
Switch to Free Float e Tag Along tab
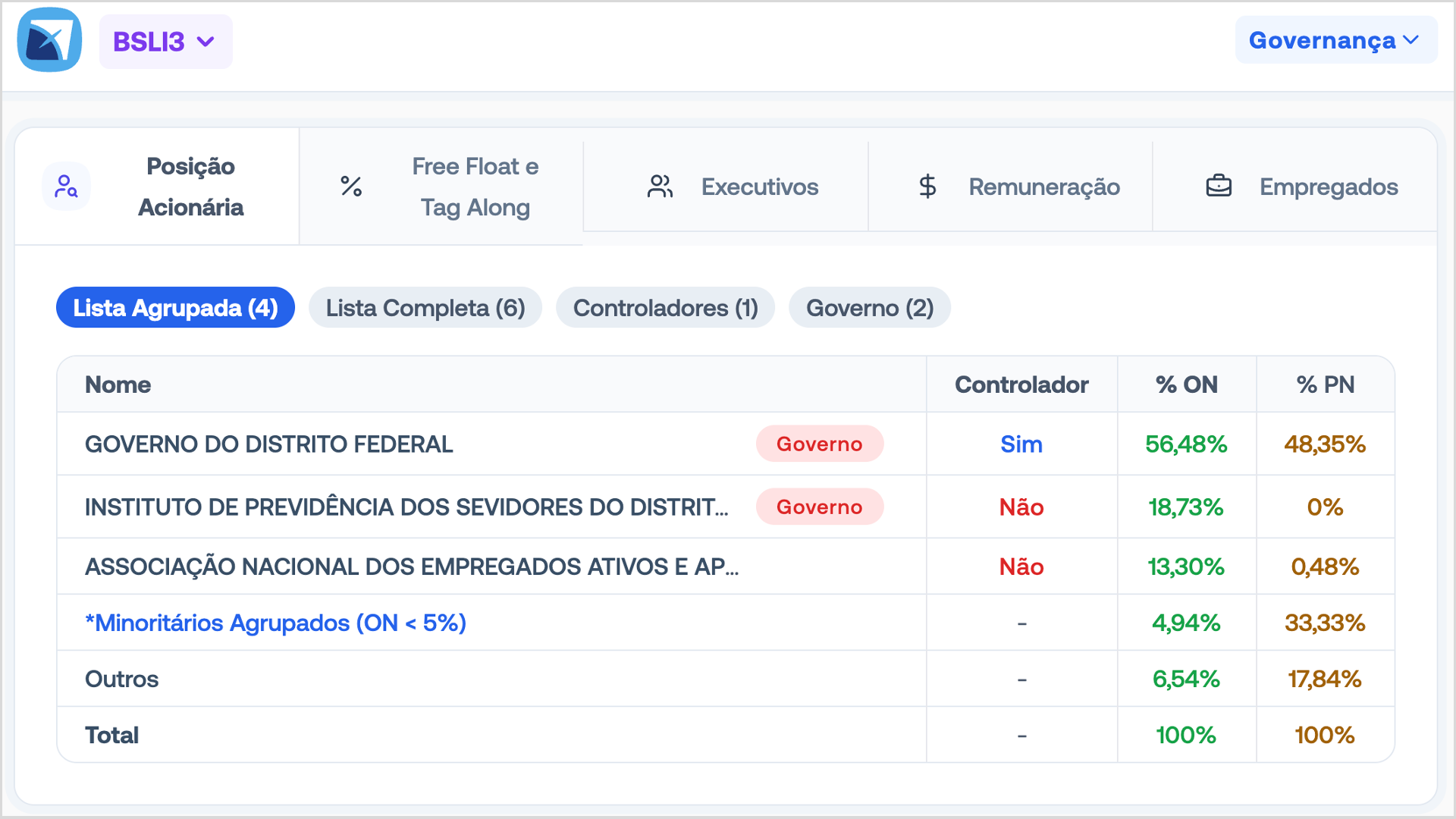click(x=475, y=187)
